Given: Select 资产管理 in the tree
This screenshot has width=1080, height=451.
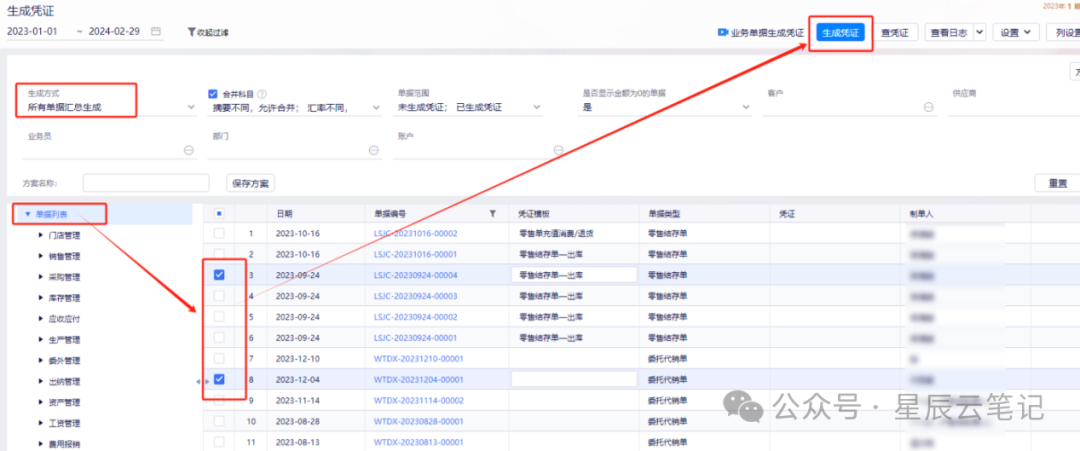Looking at the screenshot, I should coord(65,402).
